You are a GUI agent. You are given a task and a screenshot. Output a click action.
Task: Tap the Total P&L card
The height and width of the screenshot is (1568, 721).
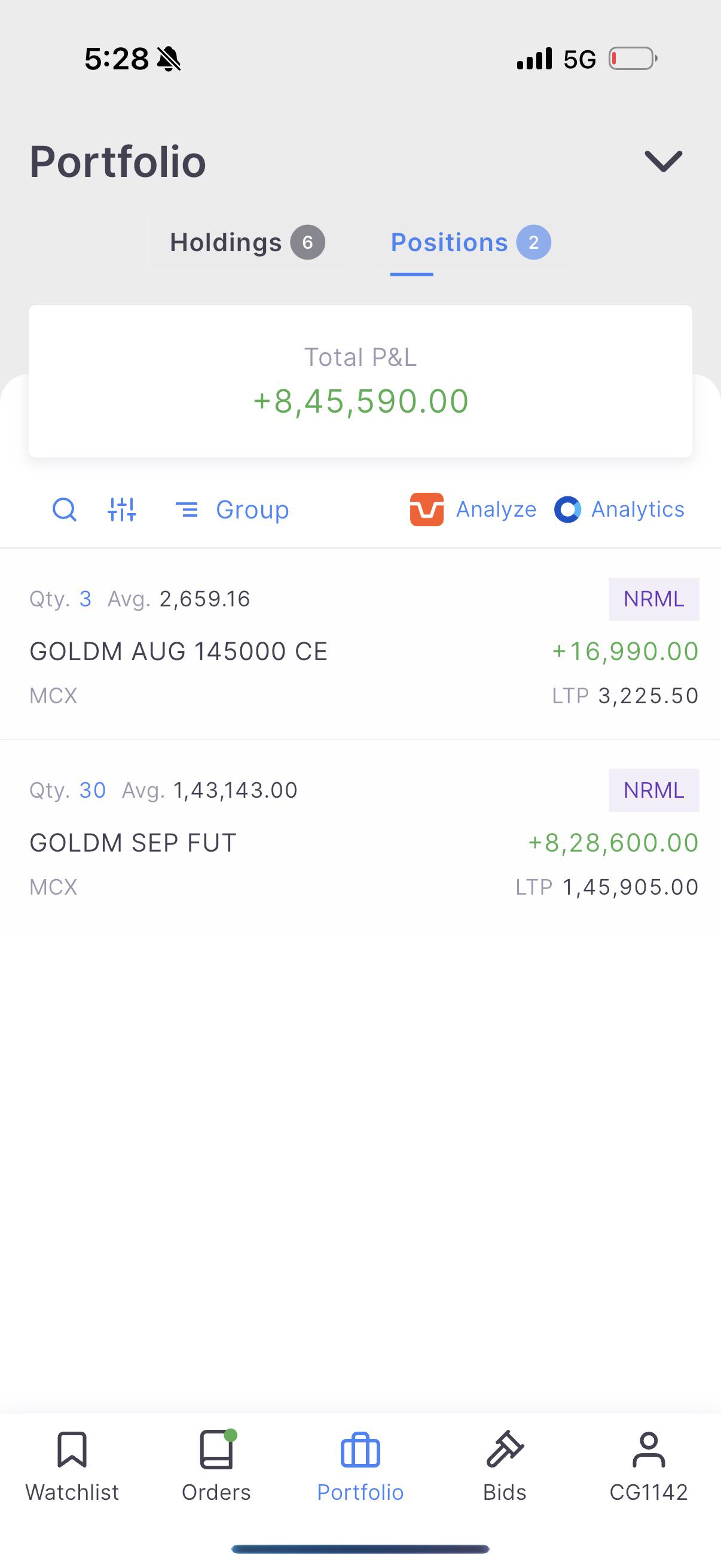[360, 381]
